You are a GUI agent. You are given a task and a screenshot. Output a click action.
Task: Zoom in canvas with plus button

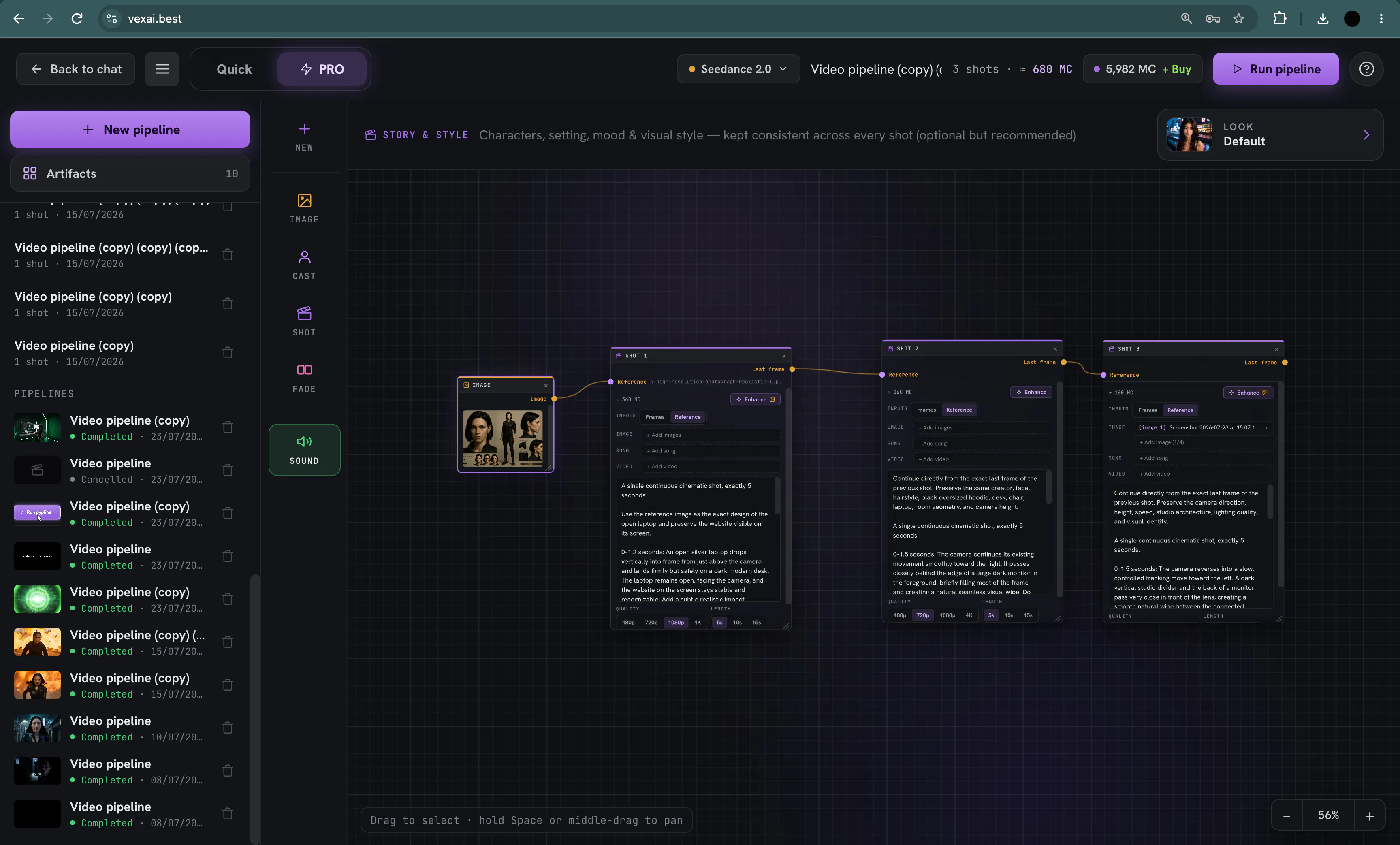click(x=1369, y=815)
